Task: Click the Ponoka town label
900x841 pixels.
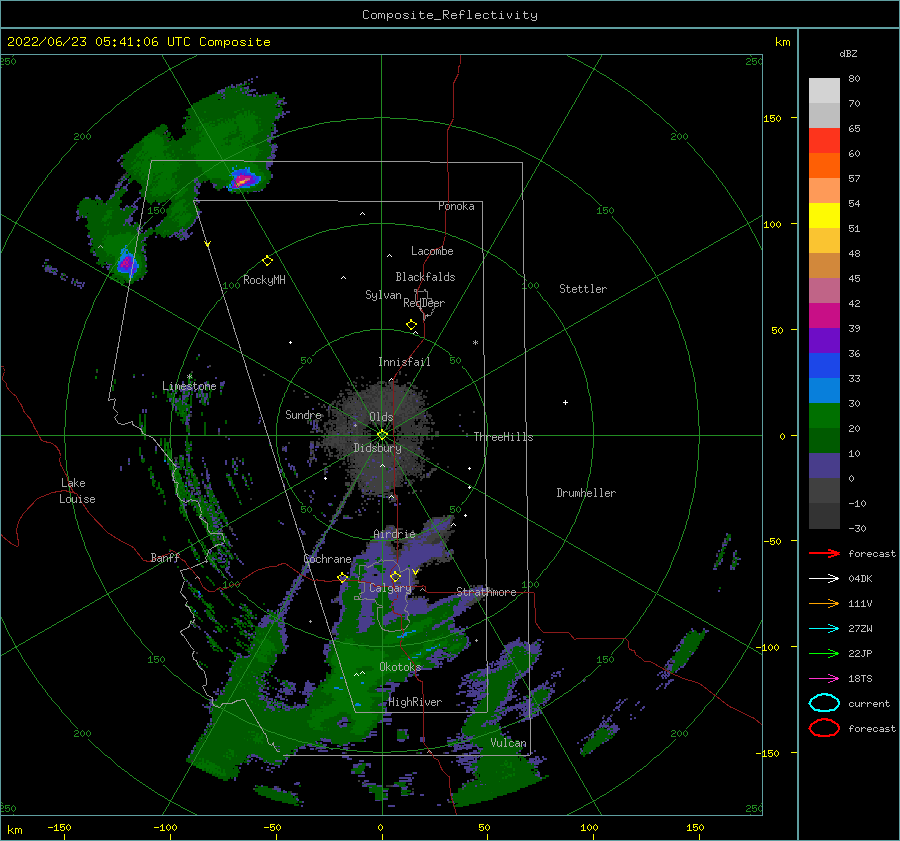Action: (456, 206)
